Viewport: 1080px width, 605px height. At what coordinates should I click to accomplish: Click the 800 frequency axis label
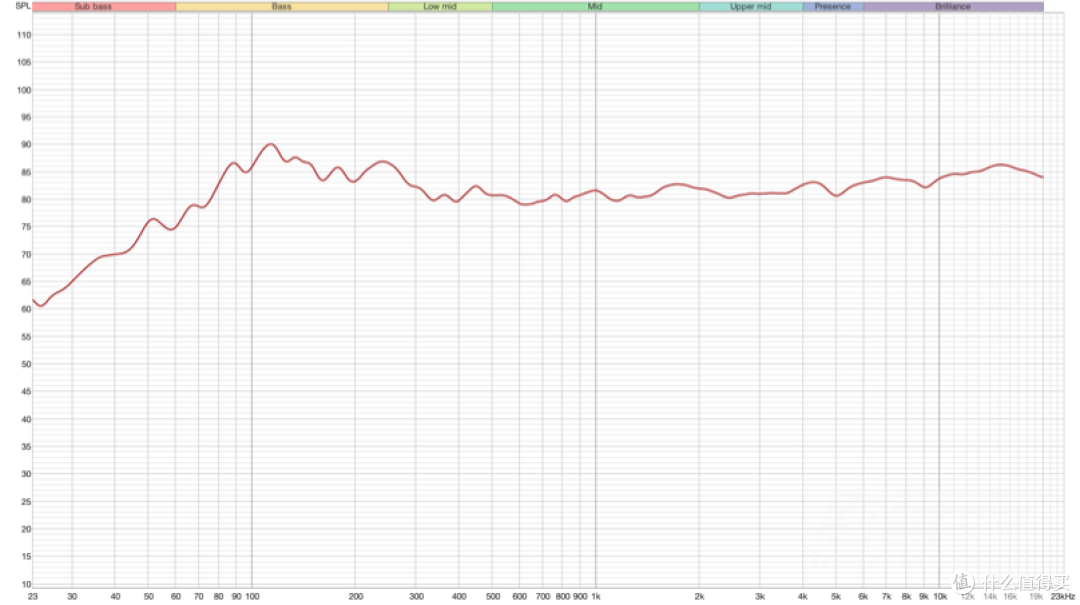[563, 596]
